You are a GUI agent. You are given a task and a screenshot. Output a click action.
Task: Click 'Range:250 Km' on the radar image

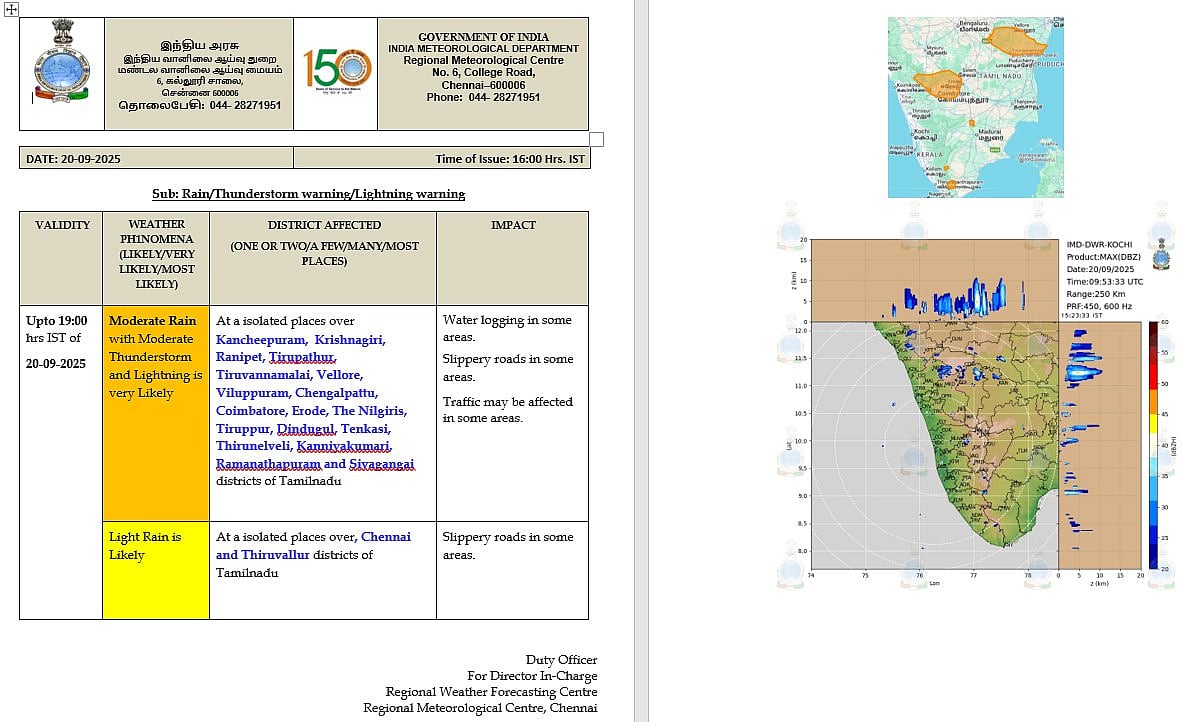pos(1095,294)
